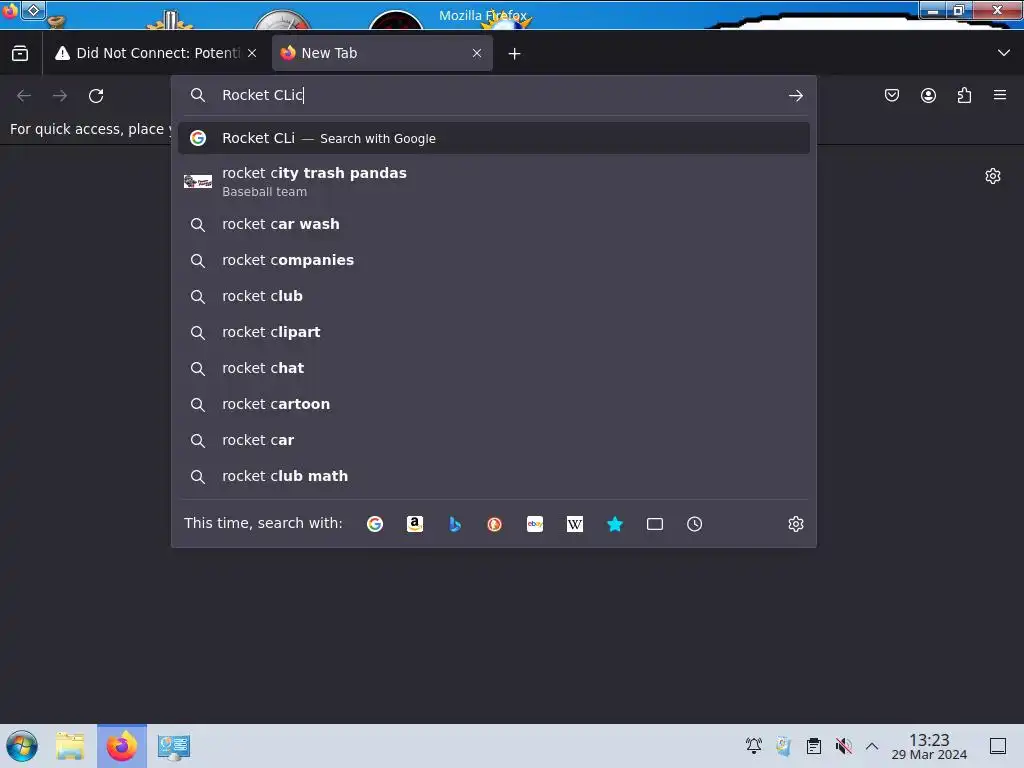1024x768 pixels.
Task: Search this time with Bing
Action: pyautogui.click(x=455, y=524)
